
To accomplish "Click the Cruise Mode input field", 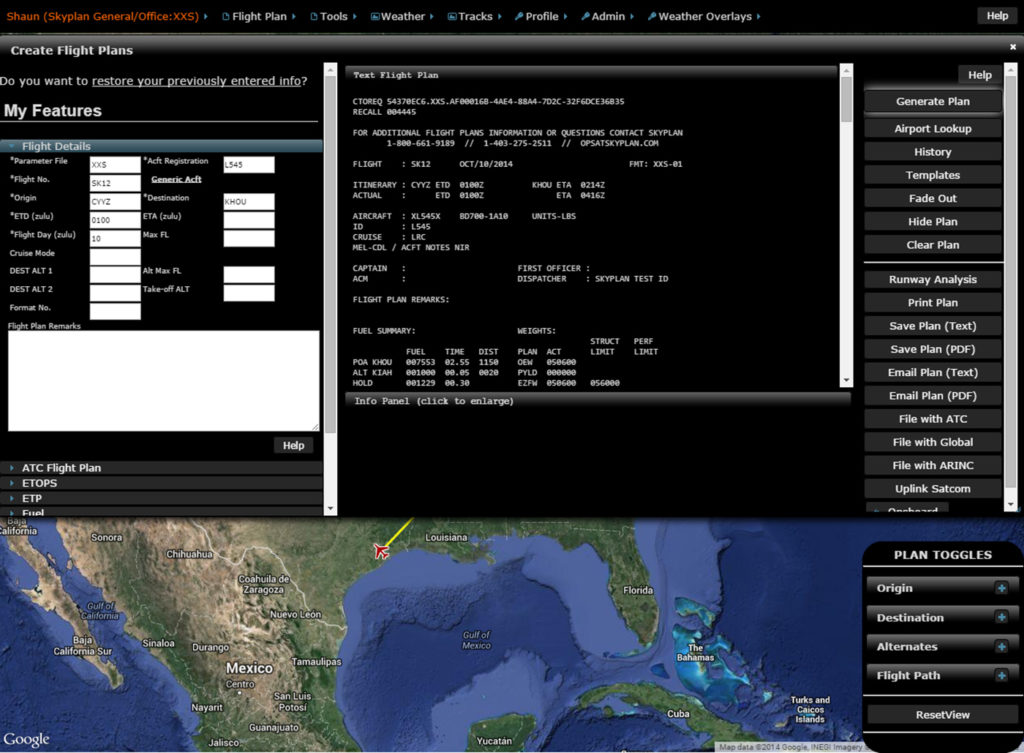I will tap(115, 257).
